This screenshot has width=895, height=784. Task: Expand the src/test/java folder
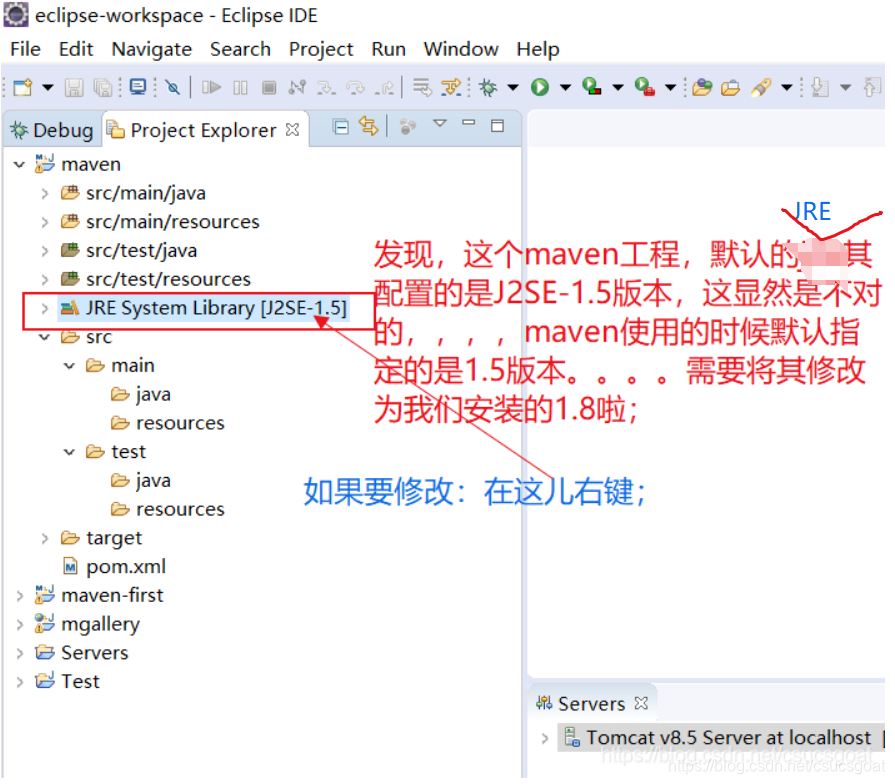(45, 250)
